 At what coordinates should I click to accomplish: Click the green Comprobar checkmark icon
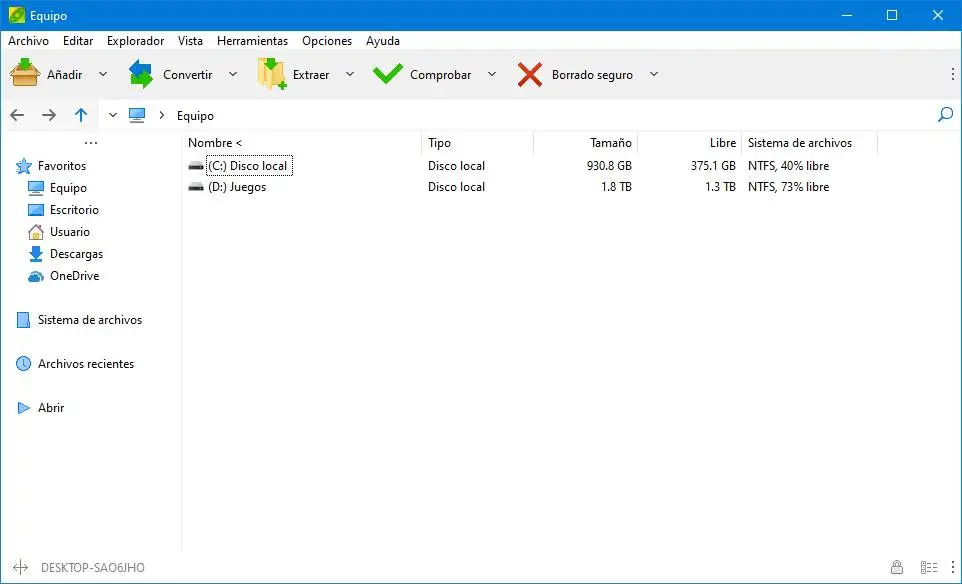[388, 74]
